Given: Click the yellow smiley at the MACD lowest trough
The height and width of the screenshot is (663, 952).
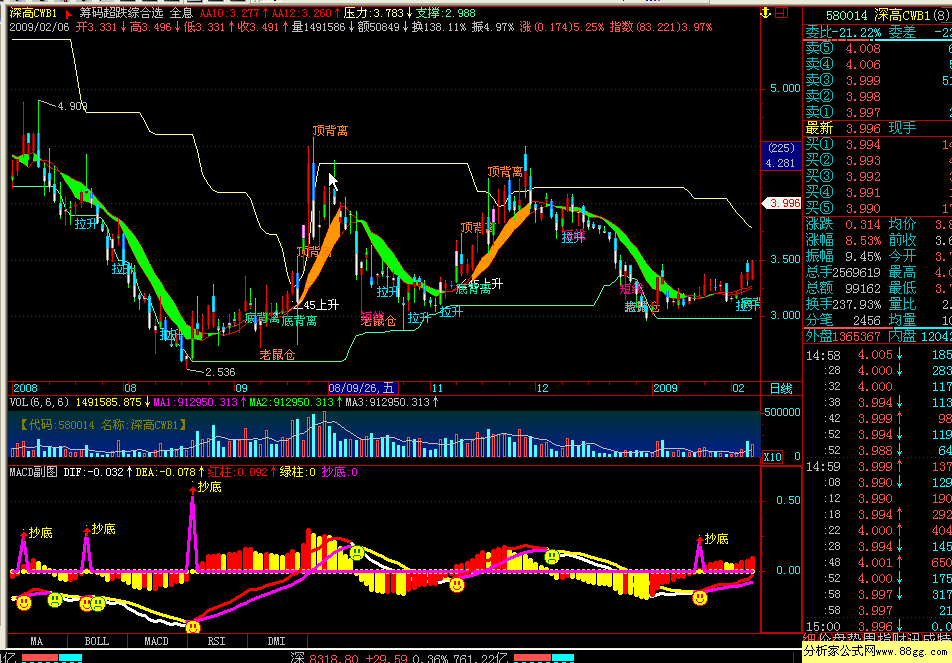Looking at the screenshot, I should pos(193,627).
